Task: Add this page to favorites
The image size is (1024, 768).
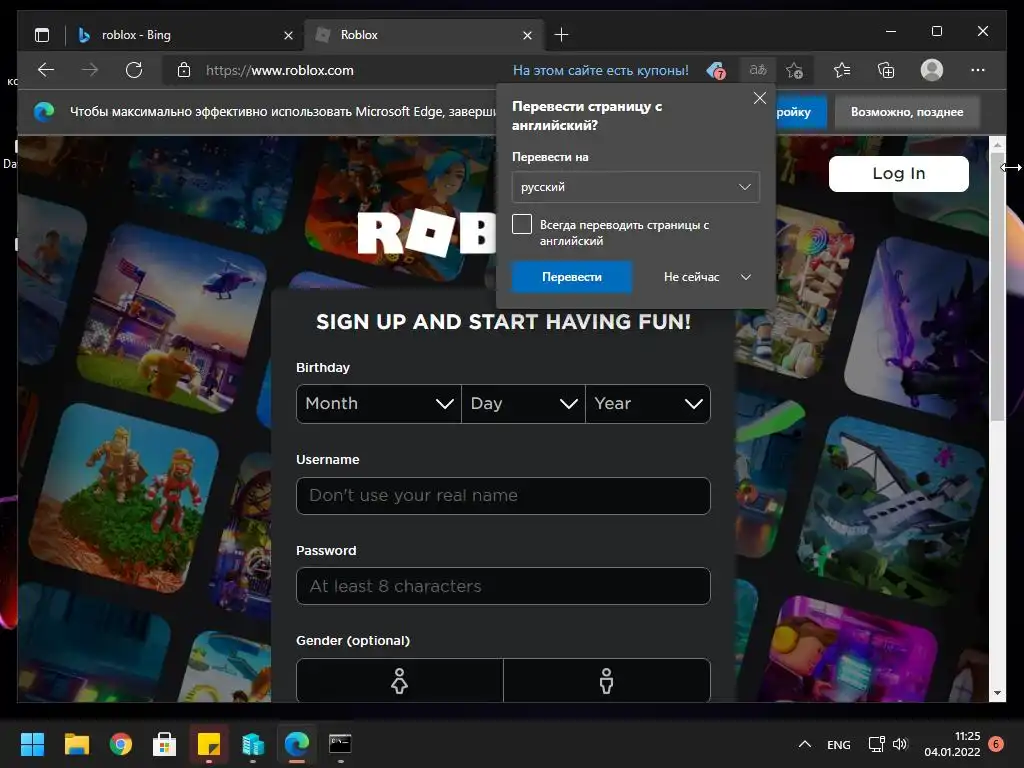Action: 794,70
